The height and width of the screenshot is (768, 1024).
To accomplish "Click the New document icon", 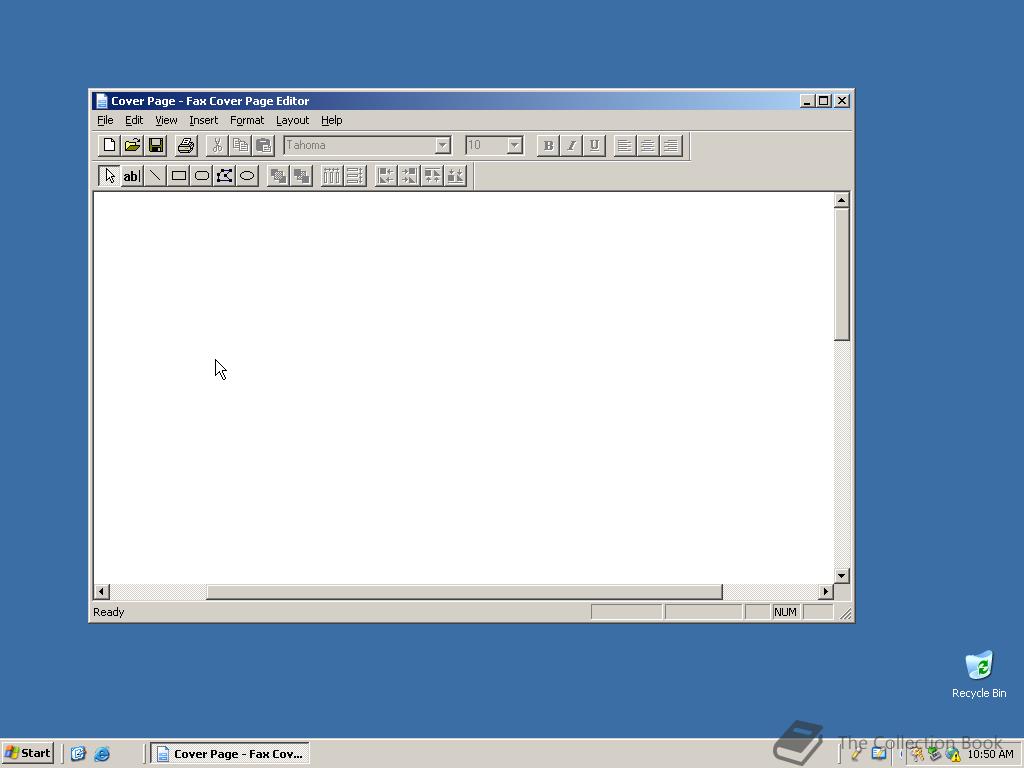I will pos(109,145).
